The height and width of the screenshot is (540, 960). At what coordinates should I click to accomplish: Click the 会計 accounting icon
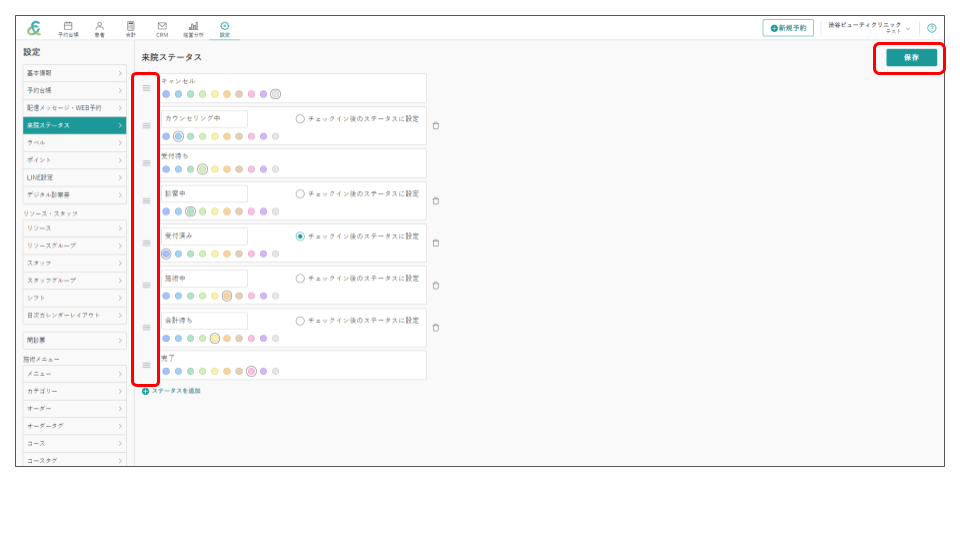[131, 28]
